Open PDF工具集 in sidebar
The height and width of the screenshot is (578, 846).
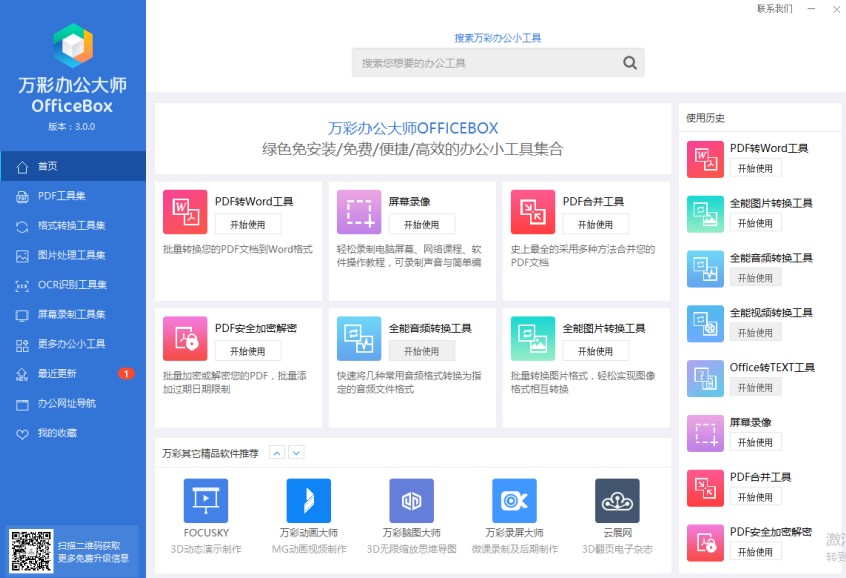tap(73, 196)
